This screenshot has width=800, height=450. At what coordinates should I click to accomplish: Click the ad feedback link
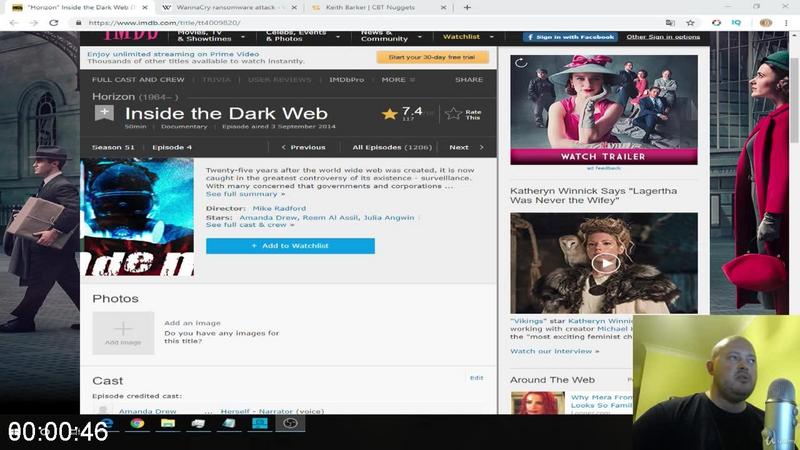(x=604, y=168)
